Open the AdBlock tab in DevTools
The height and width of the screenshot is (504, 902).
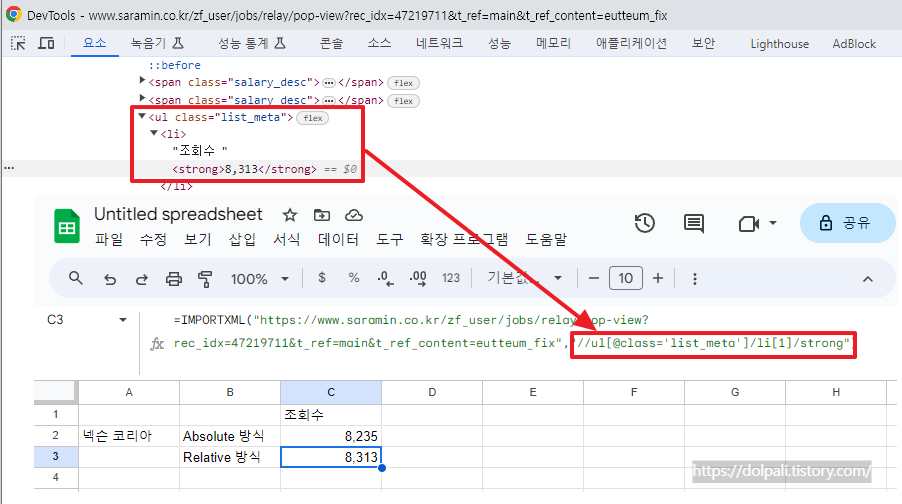[854, 44]
